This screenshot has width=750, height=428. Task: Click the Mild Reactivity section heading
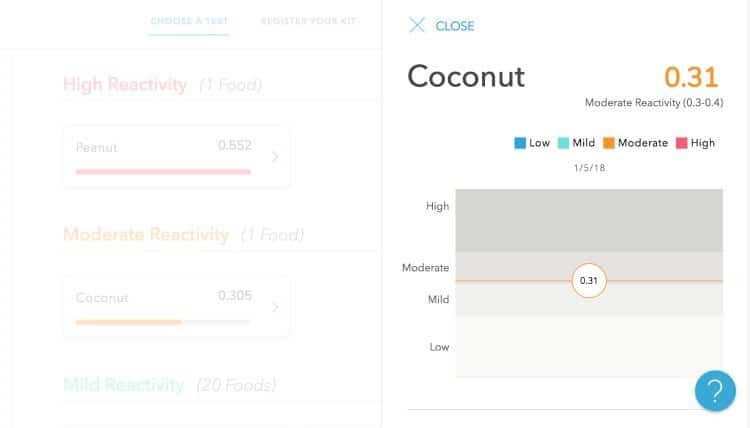pos(123,385)
